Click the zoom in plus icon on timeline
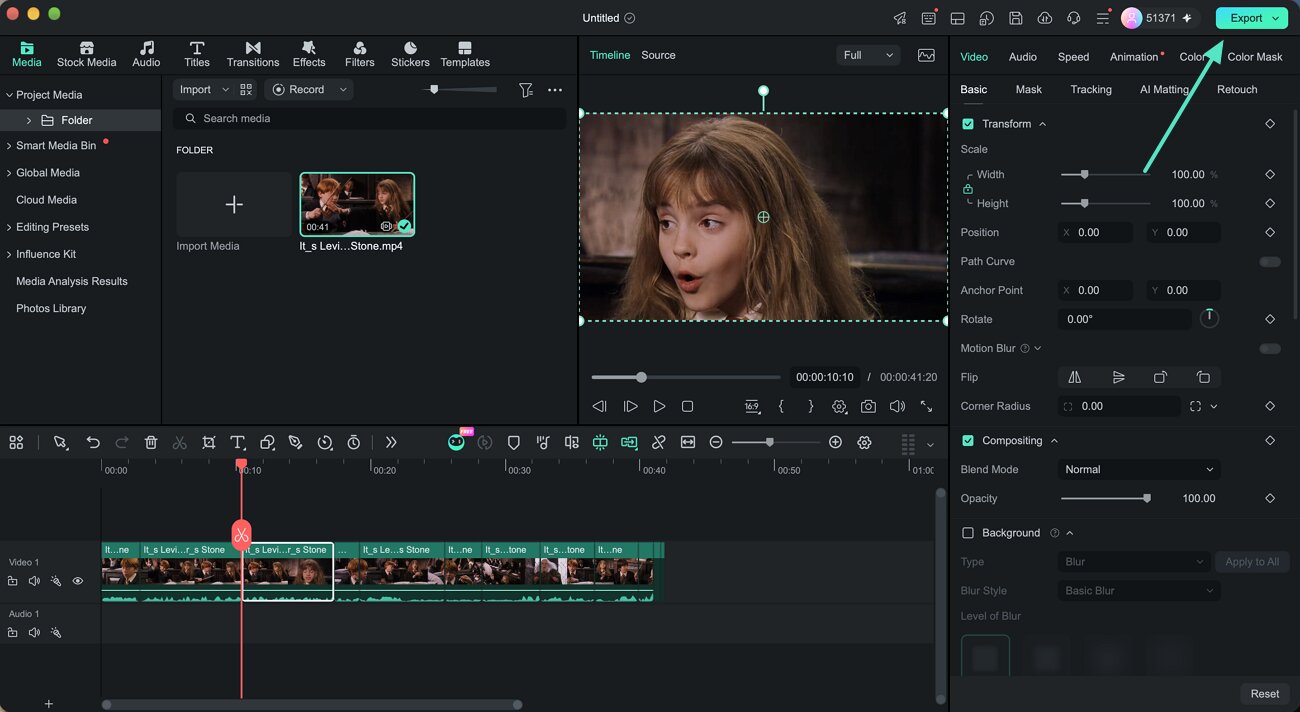1300x712 pixels. coord(835,442)
